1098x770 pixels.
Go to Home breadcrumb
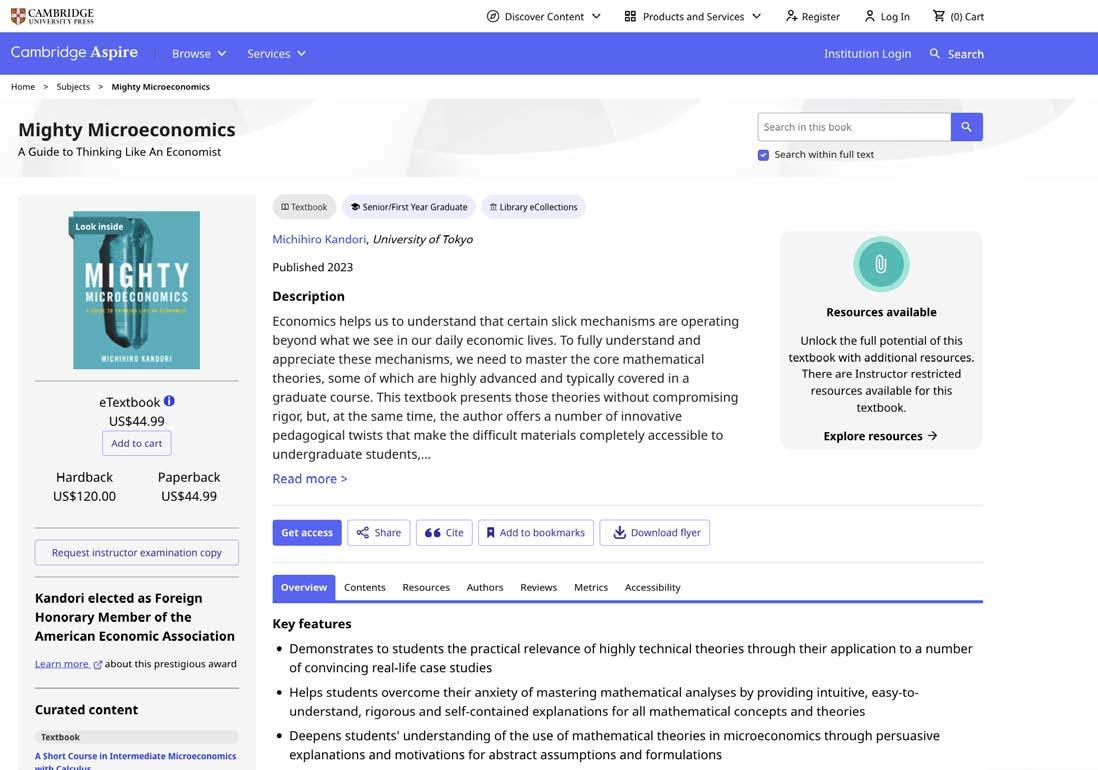click(x=23, y=87)
